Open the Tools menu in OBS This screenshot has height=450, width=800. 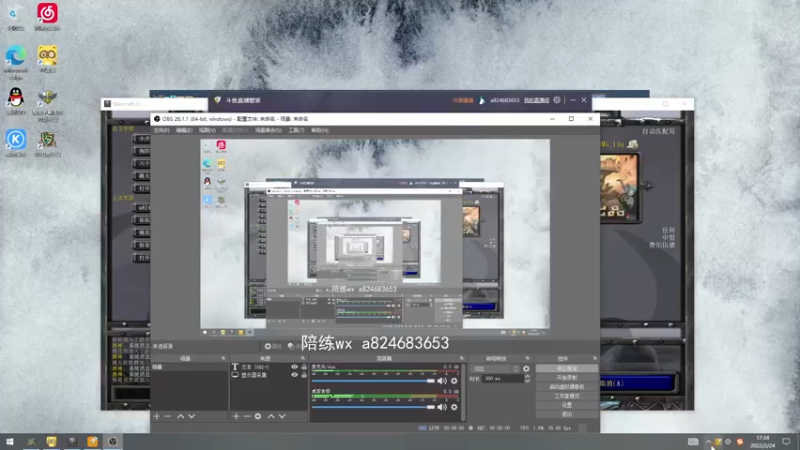[x=296, y=131]
